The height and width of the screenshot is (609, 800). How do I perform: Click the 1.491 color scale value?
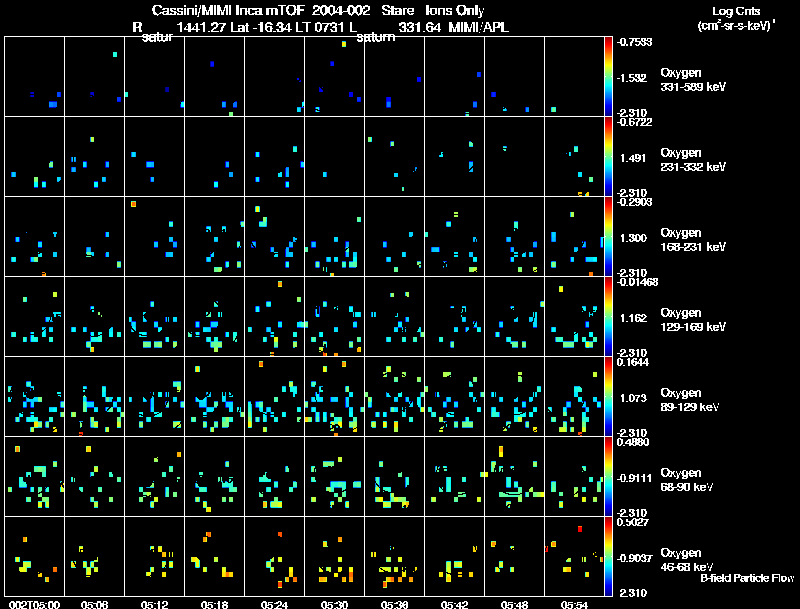pyautogui.click(x=633, y=158)
